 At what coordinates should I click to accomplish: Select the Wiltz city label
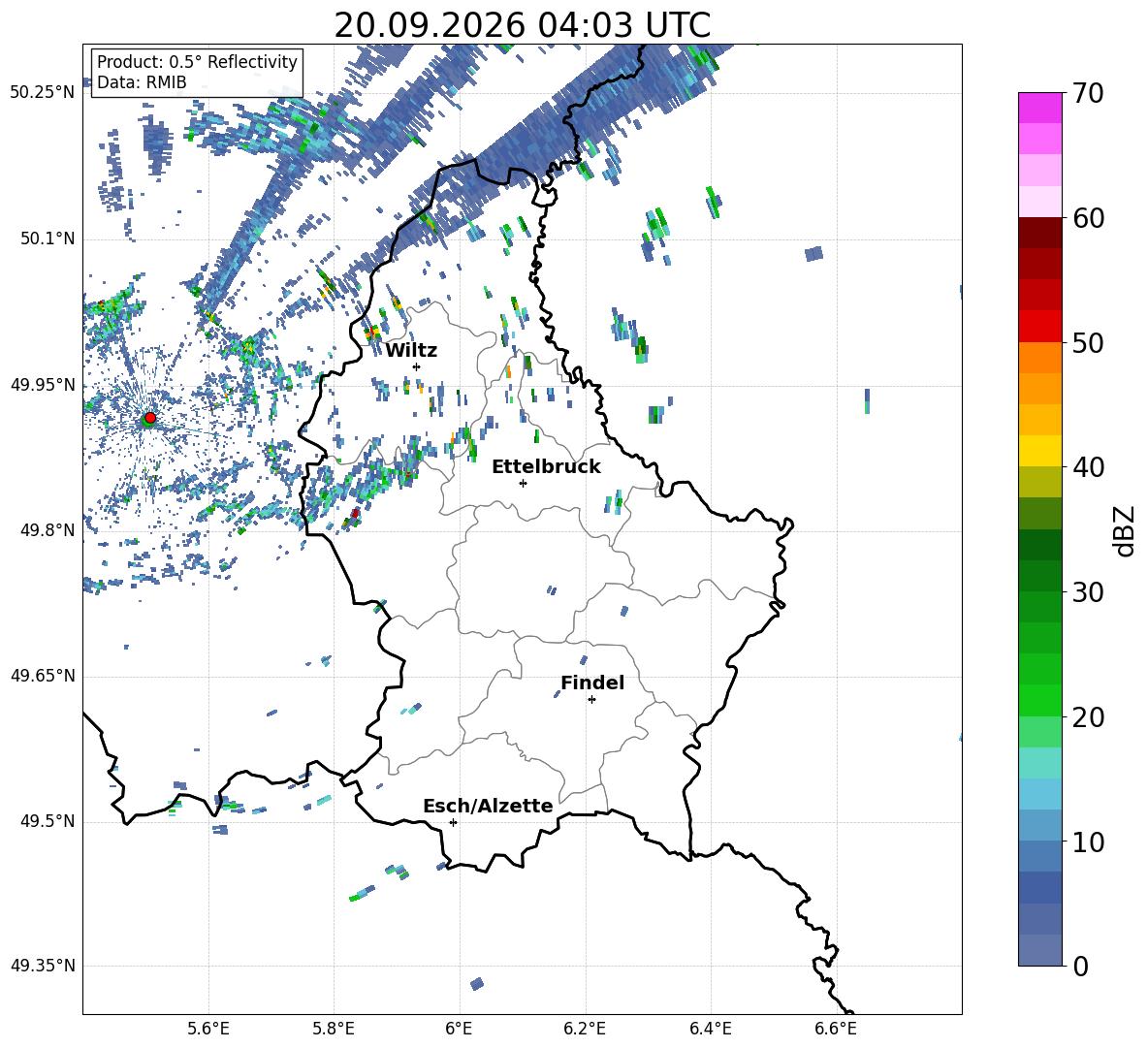(411, 351)
